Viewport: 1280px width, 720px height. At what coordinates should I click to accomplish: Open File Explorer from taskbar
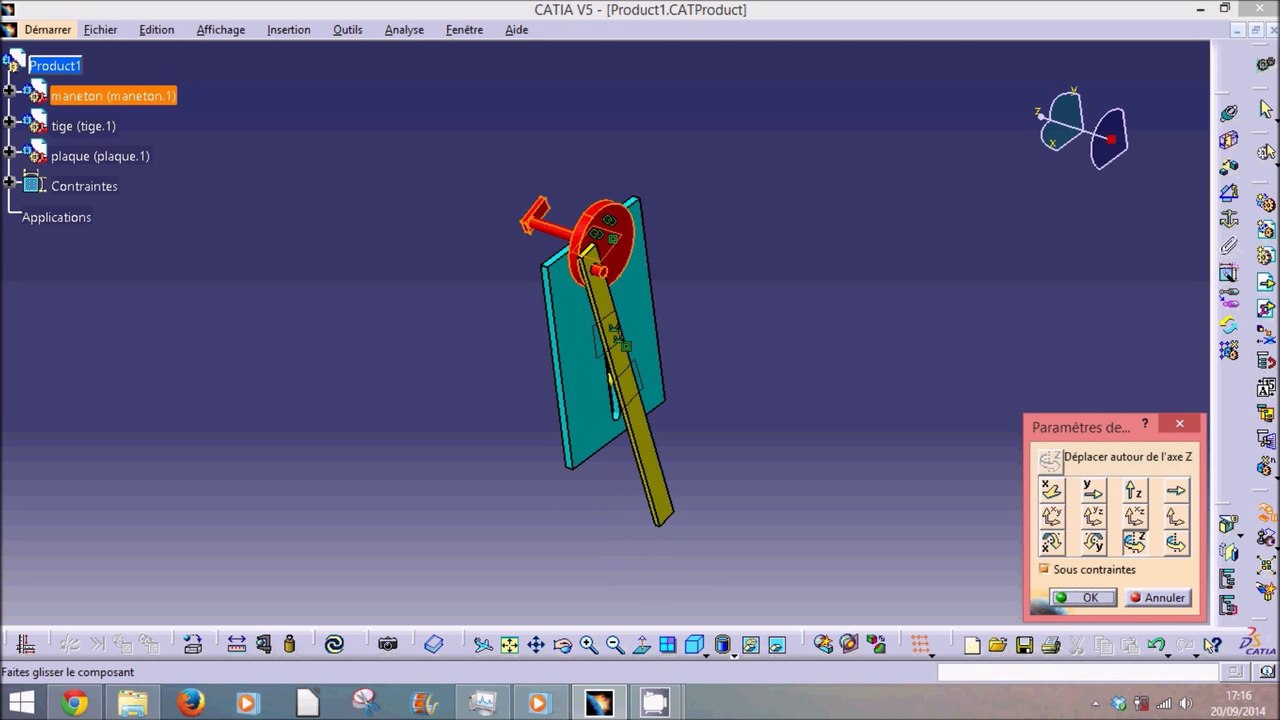[x=132, y=703]
